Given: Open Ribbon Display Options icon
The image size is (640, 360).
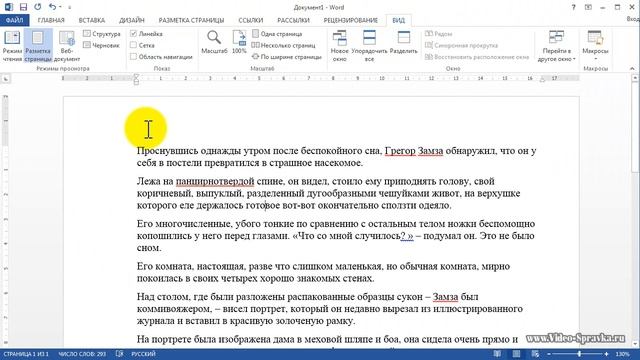Looking at the screenshot, I should [x=588, y=7].
